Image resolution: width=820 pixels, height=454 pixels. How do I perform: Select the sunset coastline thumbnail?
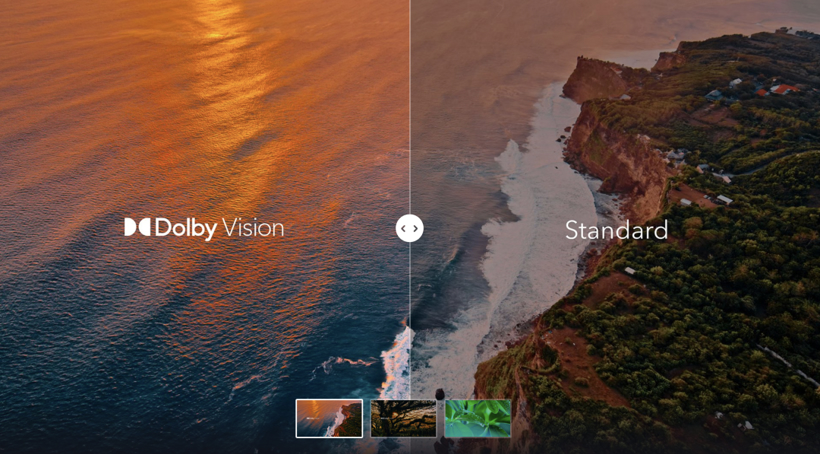pyautogui.click(x=329, y=418)
